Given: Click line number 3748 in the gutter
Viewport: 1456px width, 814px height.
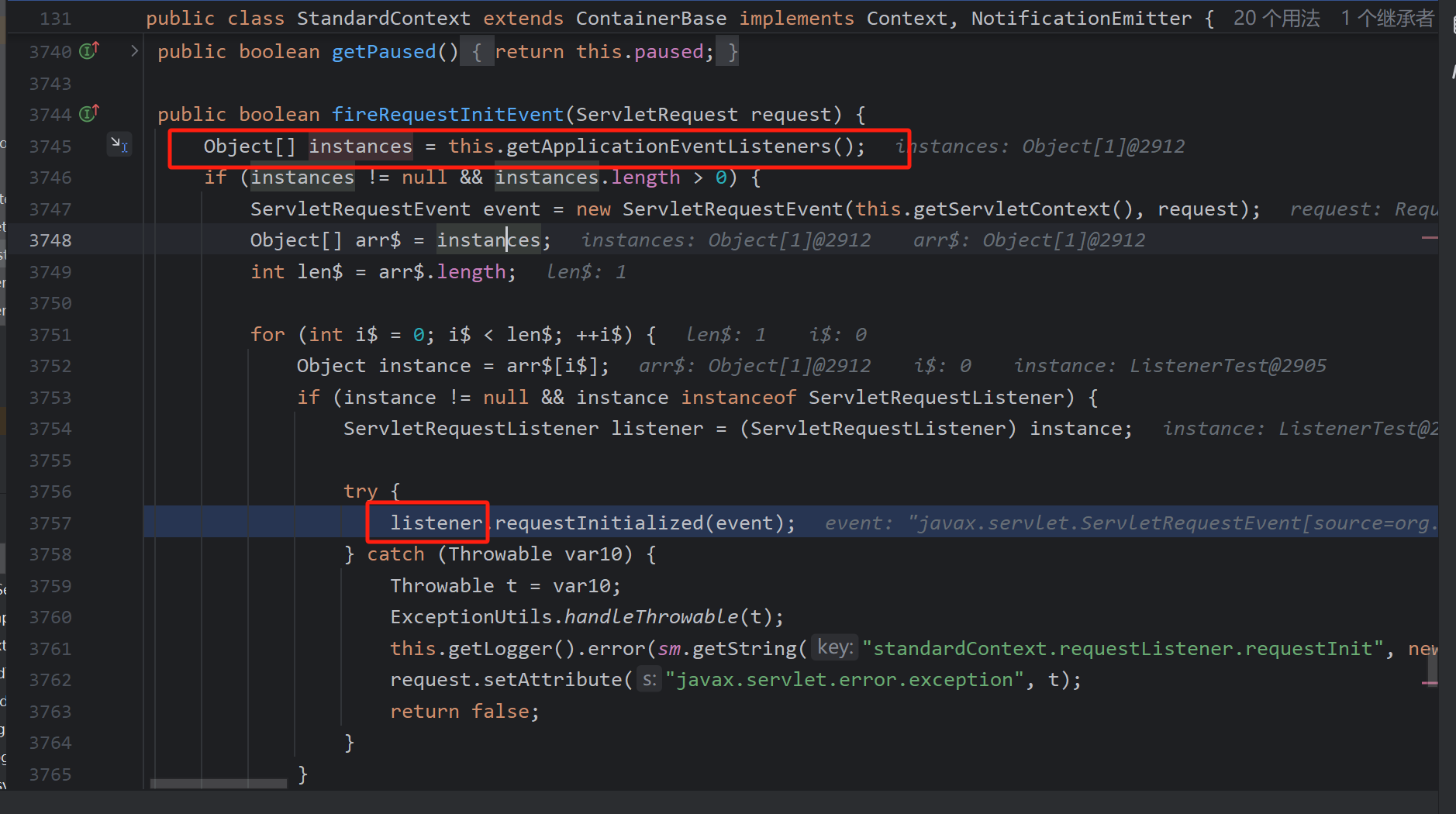Looking at the screenshot, I should pyautogui.click(x=50, y=240).
